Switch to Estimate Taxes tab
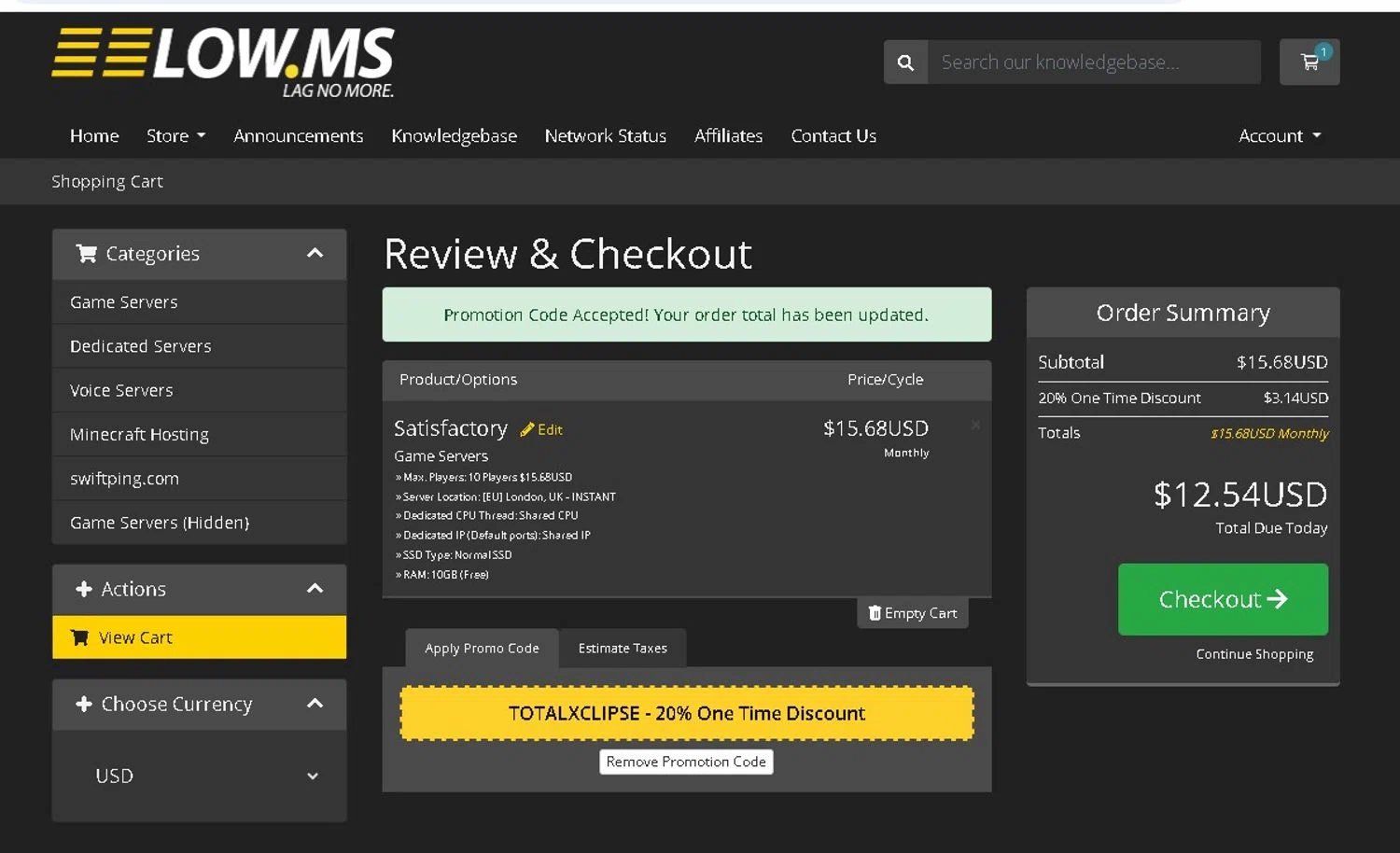The width and height of the screenshot is (1400, 853). coord(623,649)
